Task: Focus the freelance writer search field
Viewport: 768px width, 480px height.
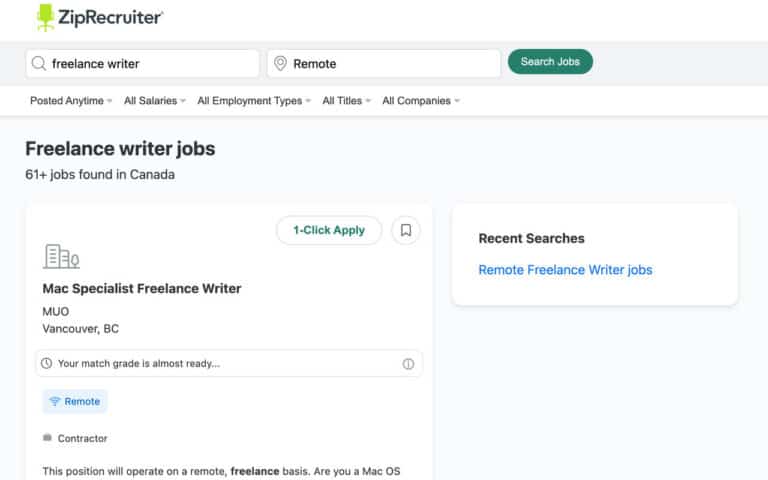Action: [x=150, y=63]
